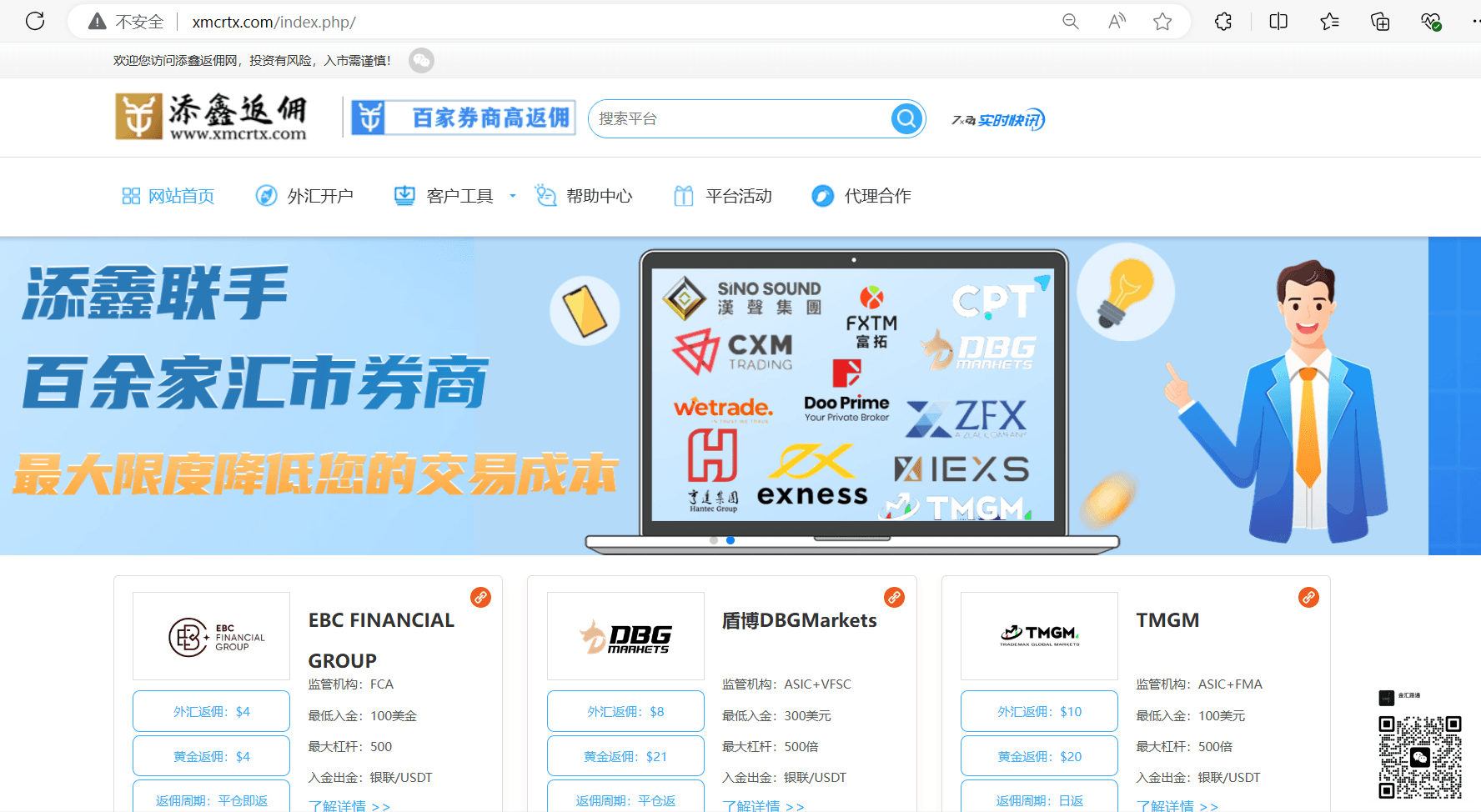Reload the page with the refresh icon

click(35, 21)
